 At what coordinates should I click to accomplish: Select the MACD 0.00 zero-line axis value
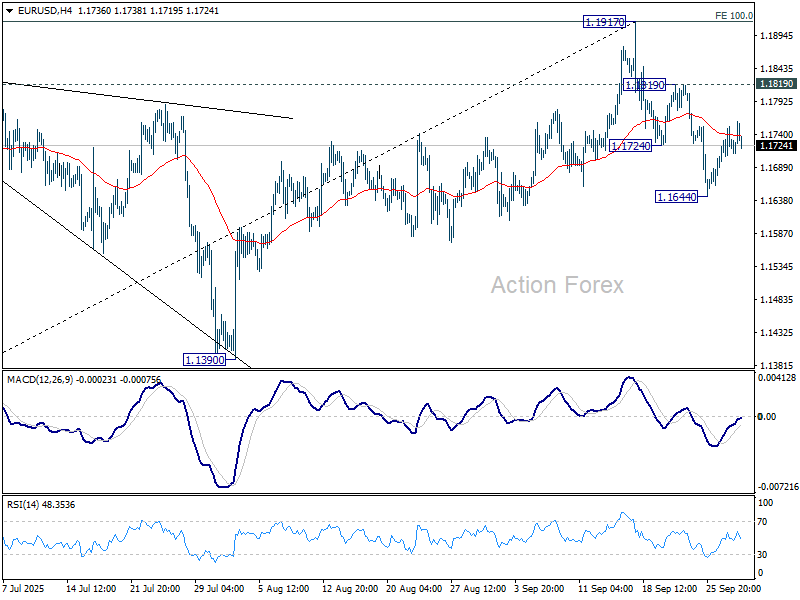click(767, 416)
